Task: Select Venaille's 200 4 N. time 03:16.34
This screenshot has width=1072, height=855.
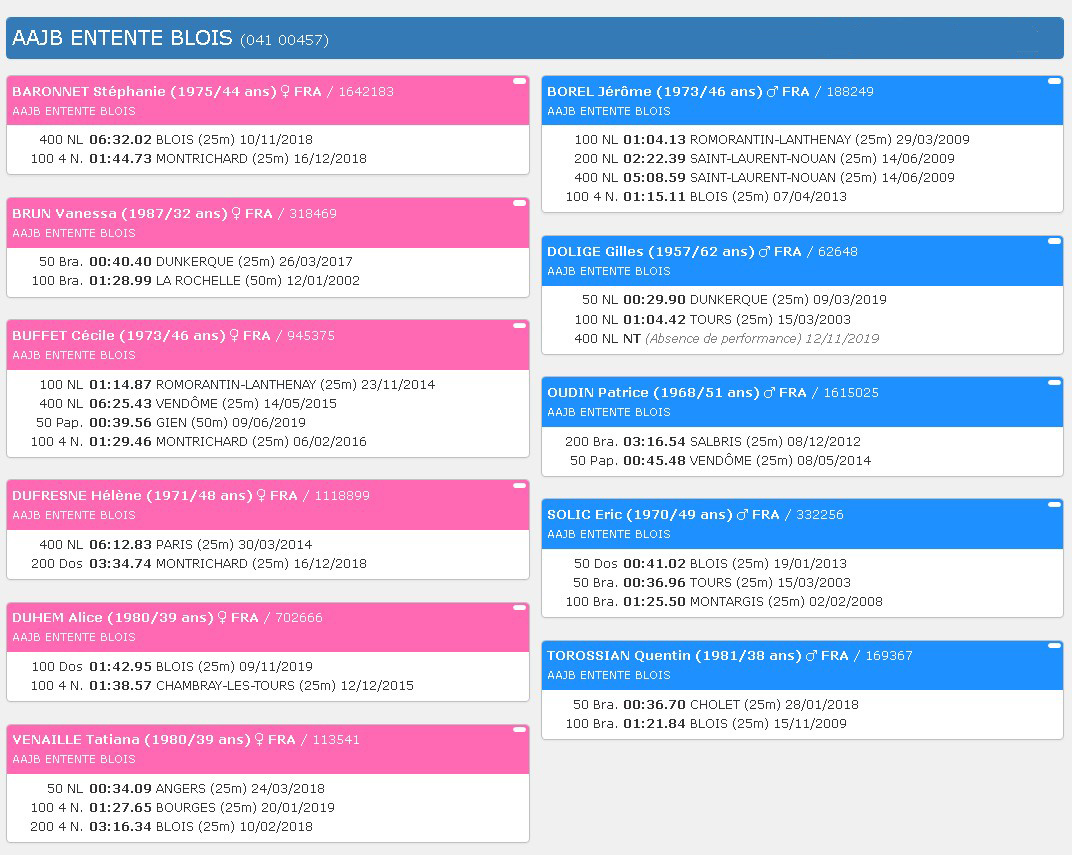Action: [x=120, y=827]
